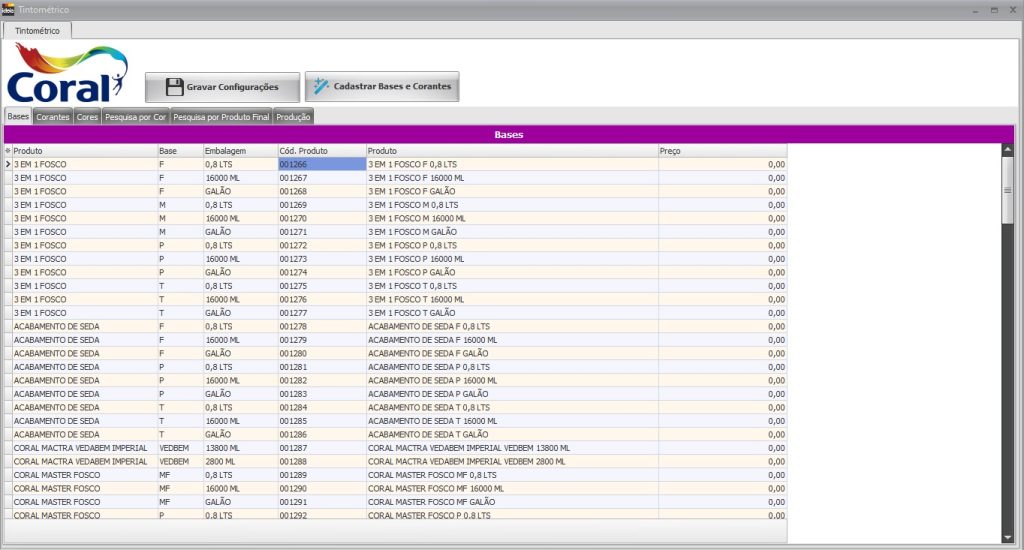Click the magic wand register icon
This screenshot has height=550, width=1024.
(x=321, y=87)
